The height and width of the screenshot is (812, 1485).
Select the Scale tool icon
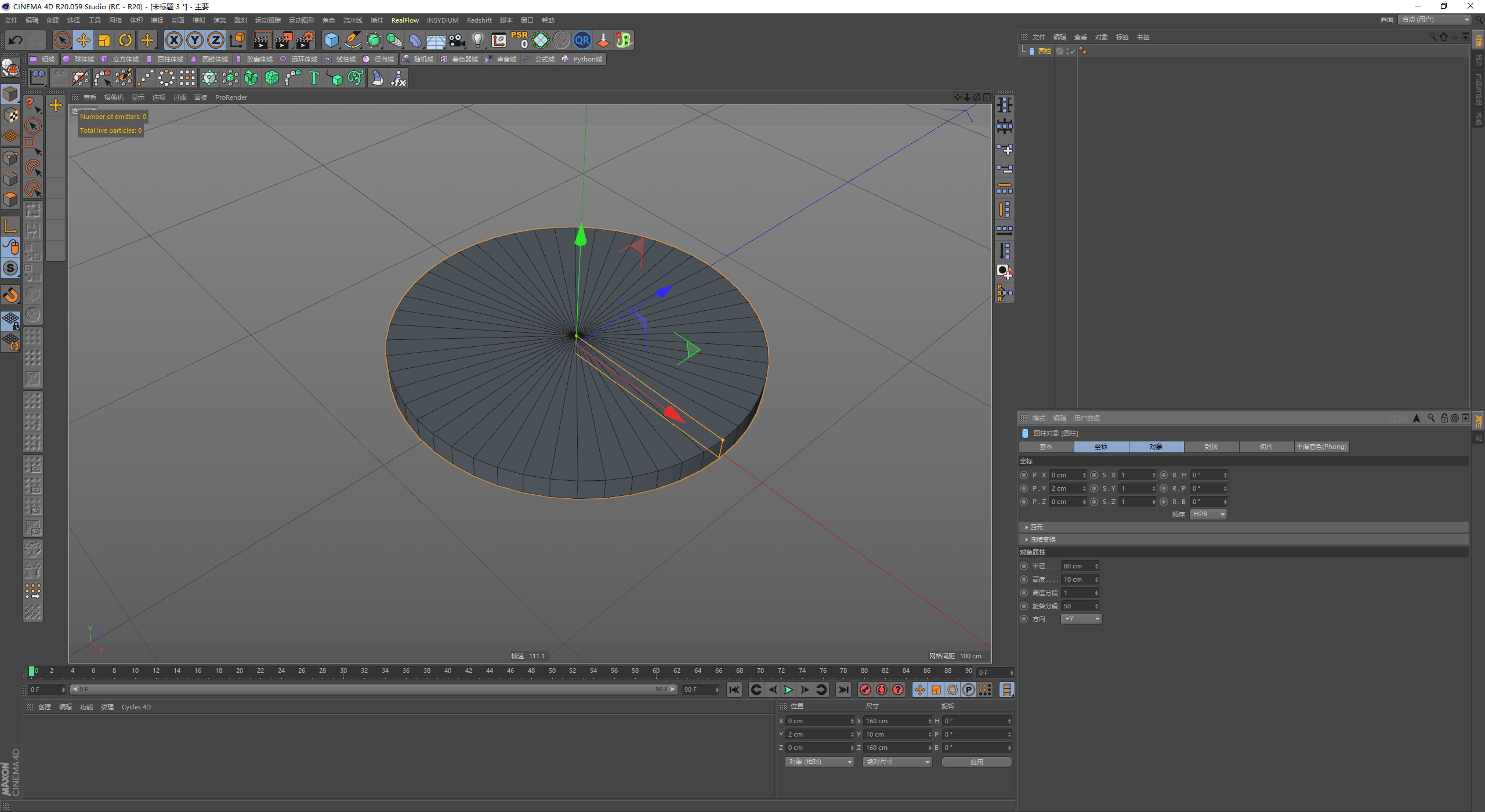[104, 40]
